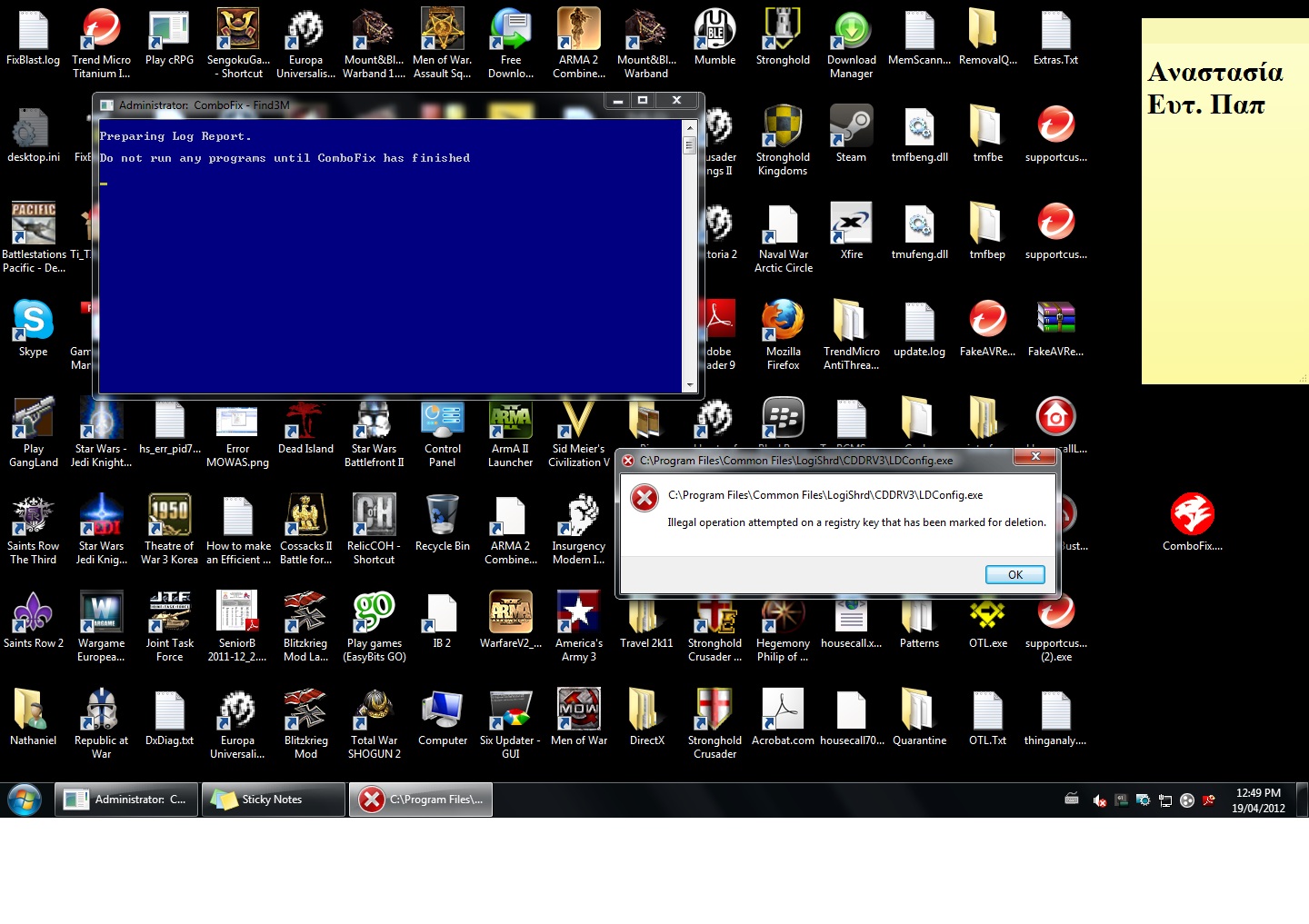
Task: Launch Xfire desktop icon
Action: 852,231
